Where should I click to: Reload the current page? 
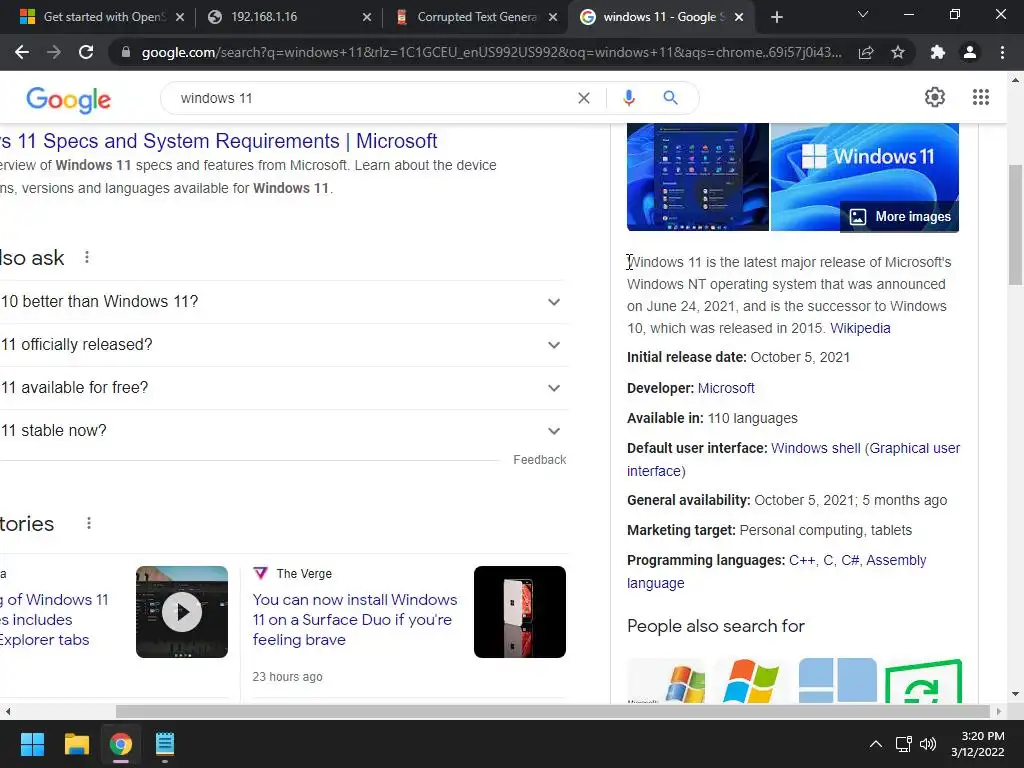(x=86, y=52)
